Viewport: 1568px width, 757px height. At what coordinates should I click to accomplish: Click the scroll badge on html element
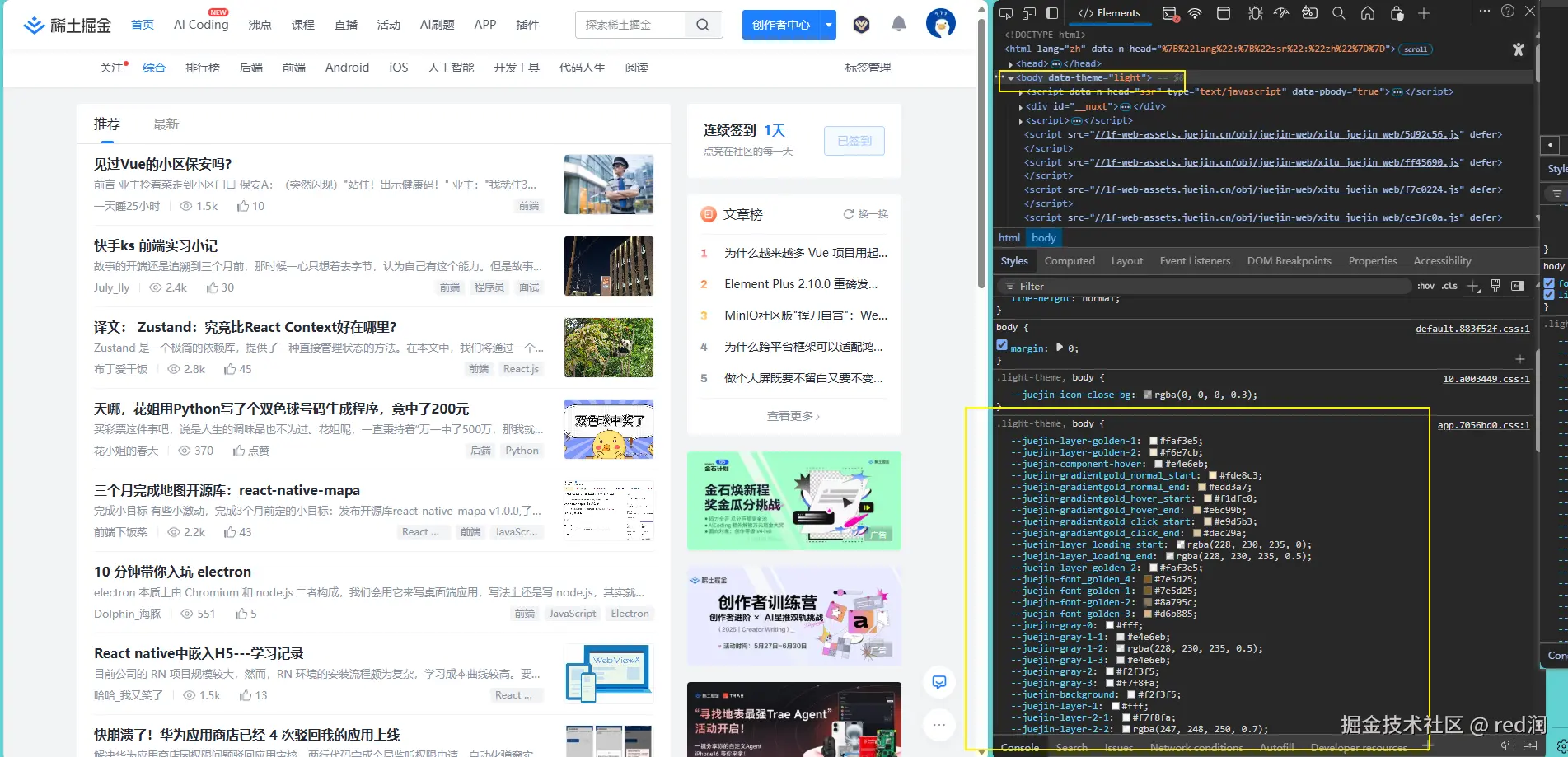click(1416, 49)
